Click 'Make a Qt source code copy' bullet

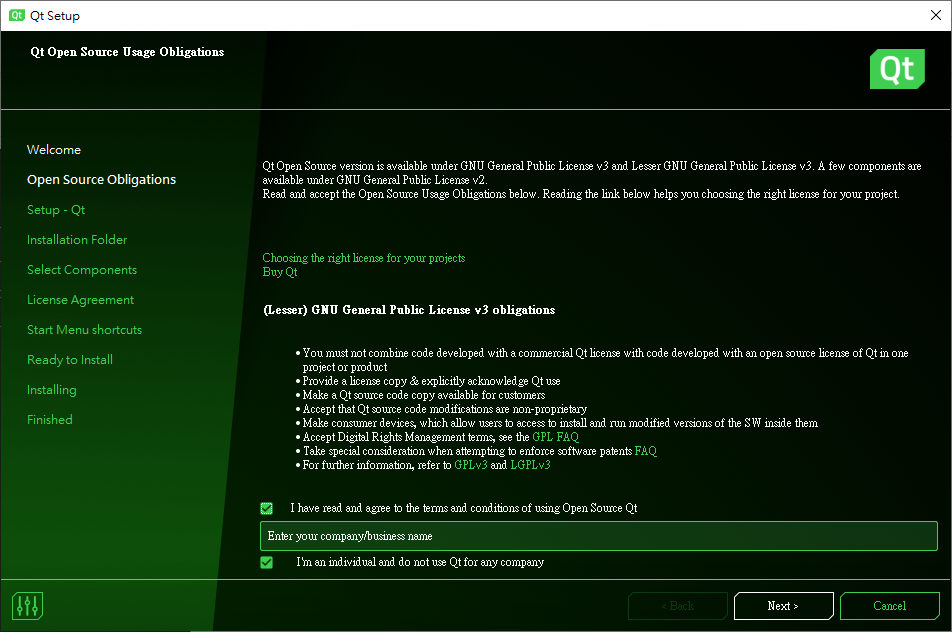[x=424, y=395]
